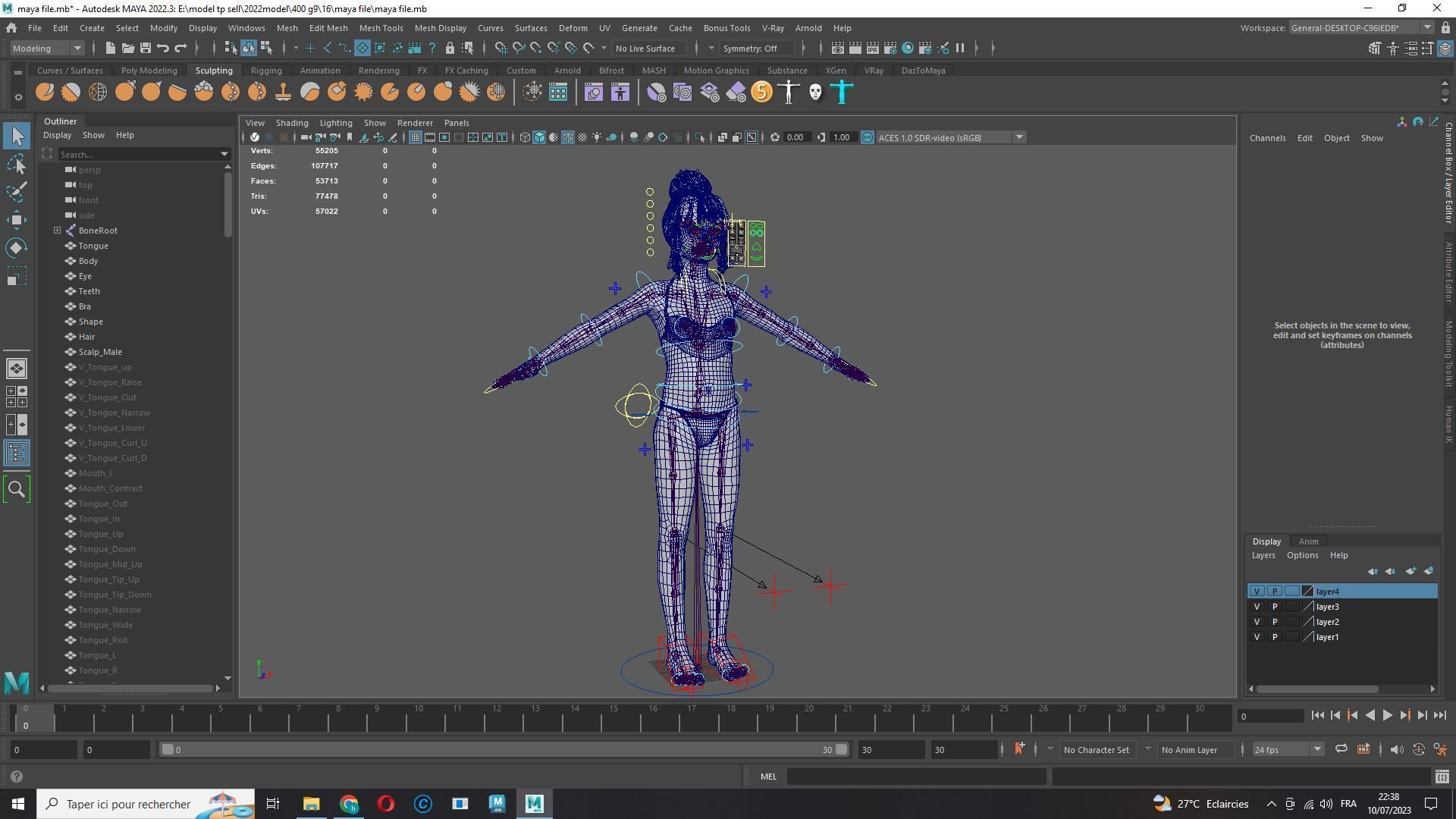Toggle visibility V box of layer3
The height and width of the screenshot is (819, 1456).
(x=1257, y=607)
